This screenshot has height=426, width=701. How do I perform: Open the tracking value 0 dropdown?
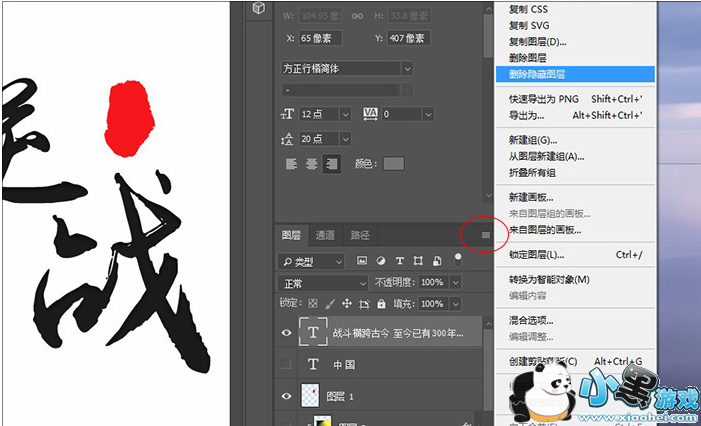(x=428, y=114)
